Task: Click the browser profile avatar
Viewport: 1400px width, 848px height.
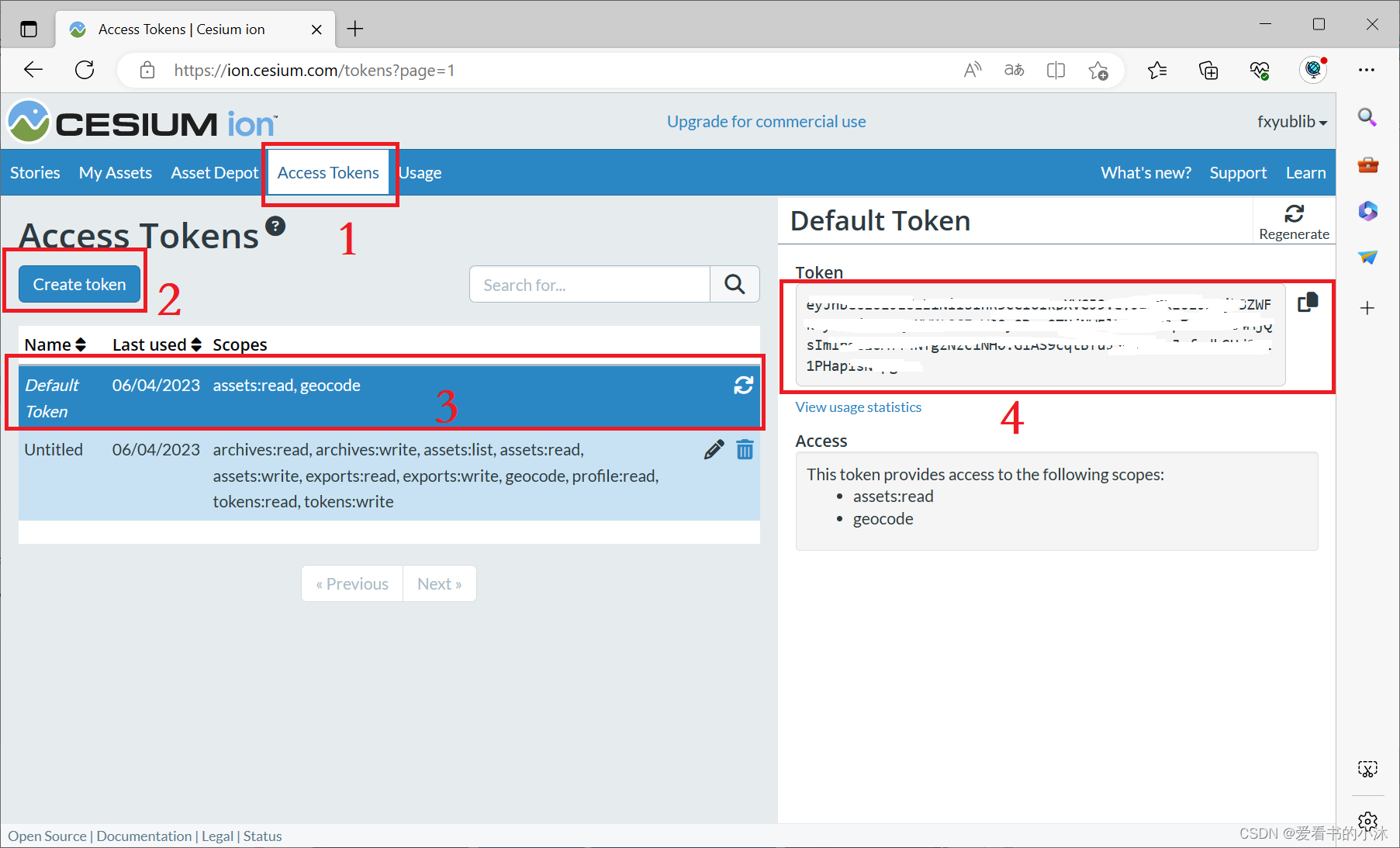Action: pos(1313,70)
